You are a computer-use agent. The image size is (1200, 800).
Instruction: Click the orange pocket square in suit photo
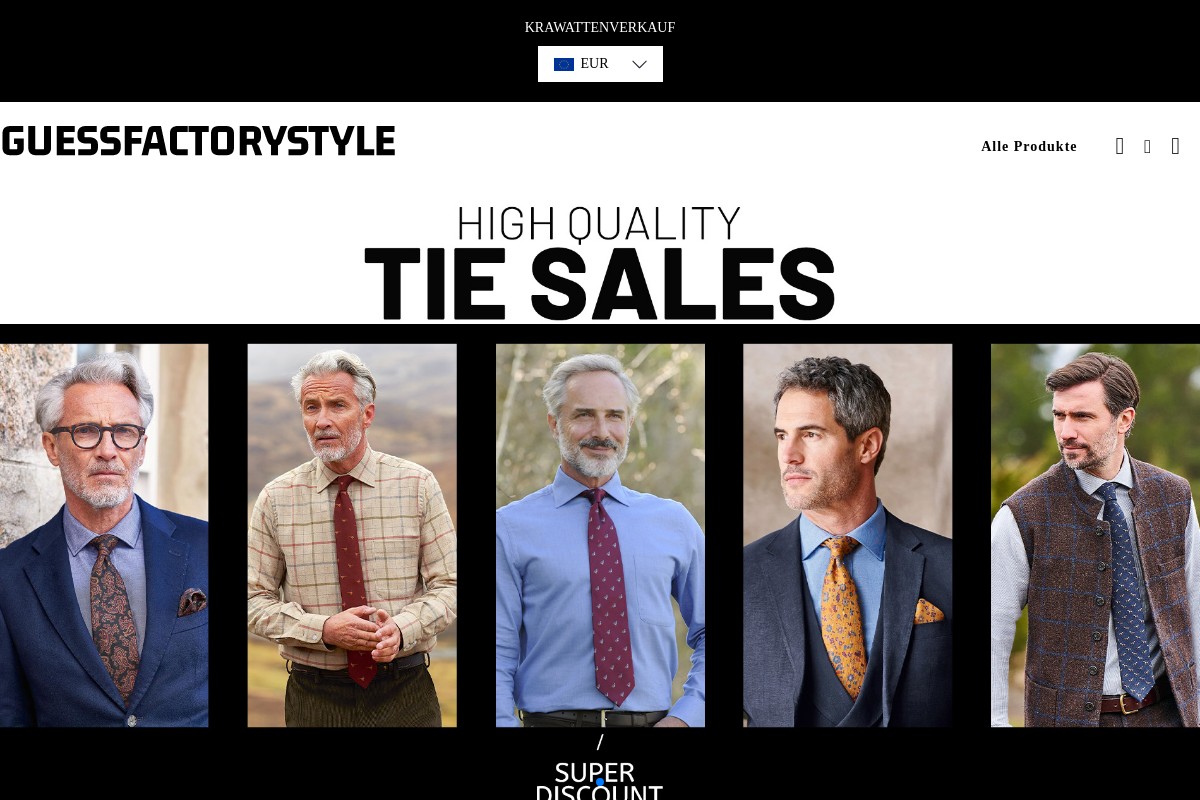coord(929,610)
